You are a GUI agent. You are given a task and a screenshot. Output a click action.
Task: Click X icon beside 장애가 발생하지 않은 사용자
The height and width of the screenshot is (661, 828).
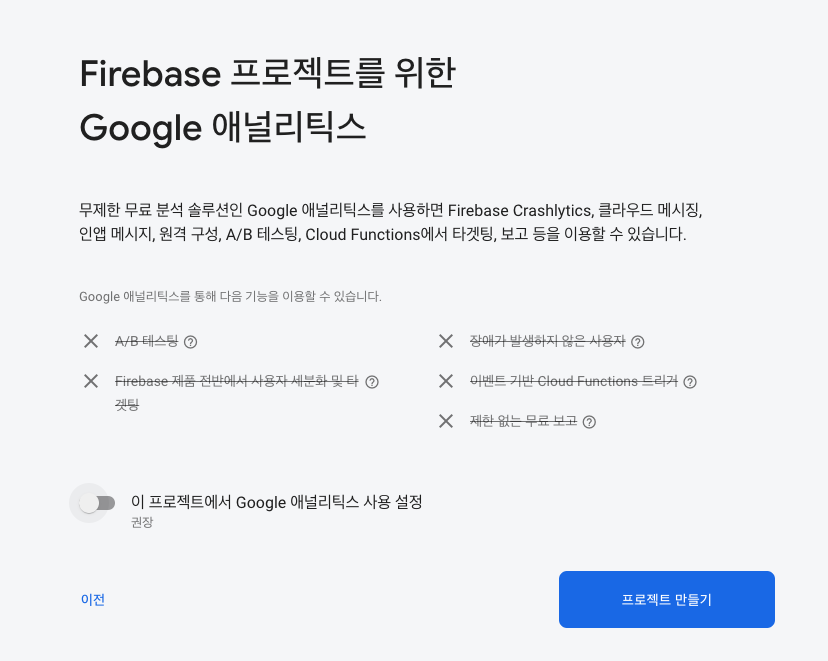(446, 341)
